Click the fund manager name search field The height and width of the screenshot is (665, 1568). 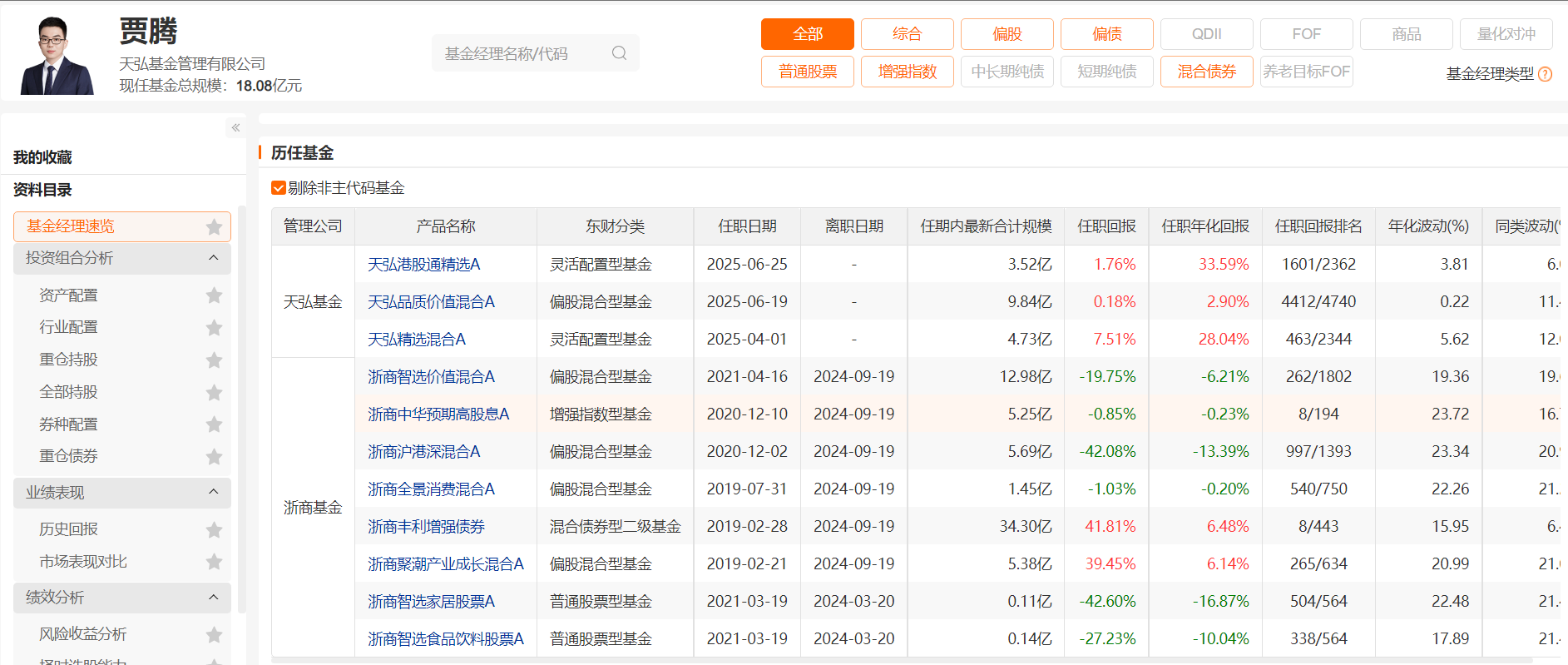[520, 53]
